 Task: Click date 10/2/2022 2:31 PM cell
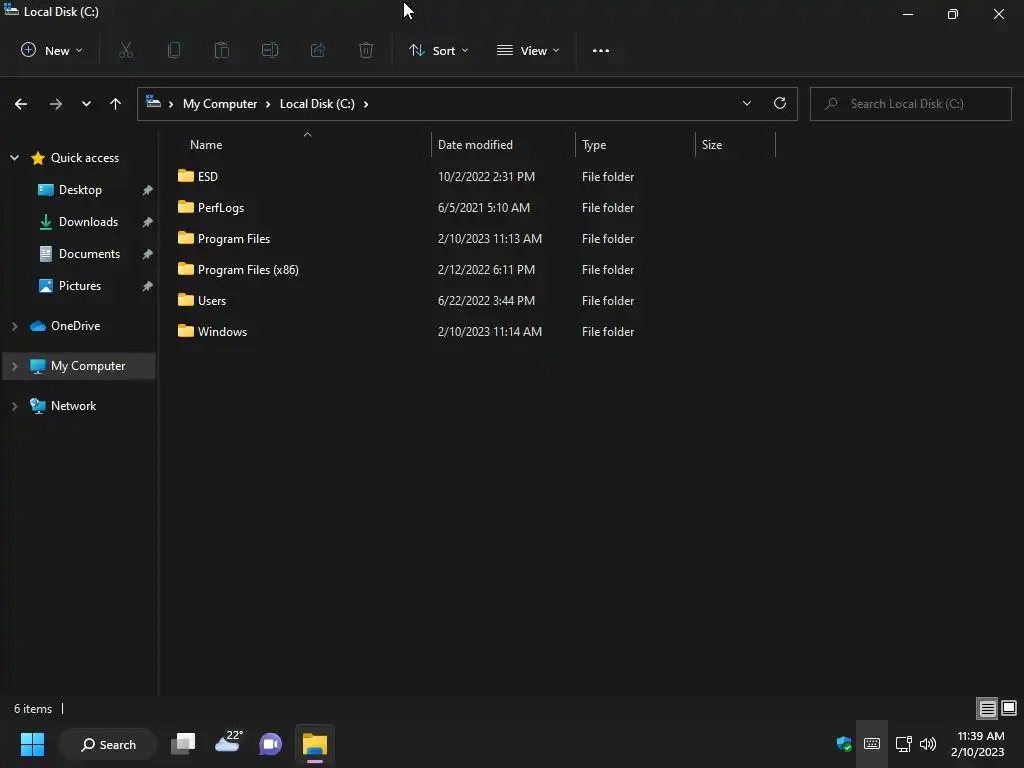487,176
